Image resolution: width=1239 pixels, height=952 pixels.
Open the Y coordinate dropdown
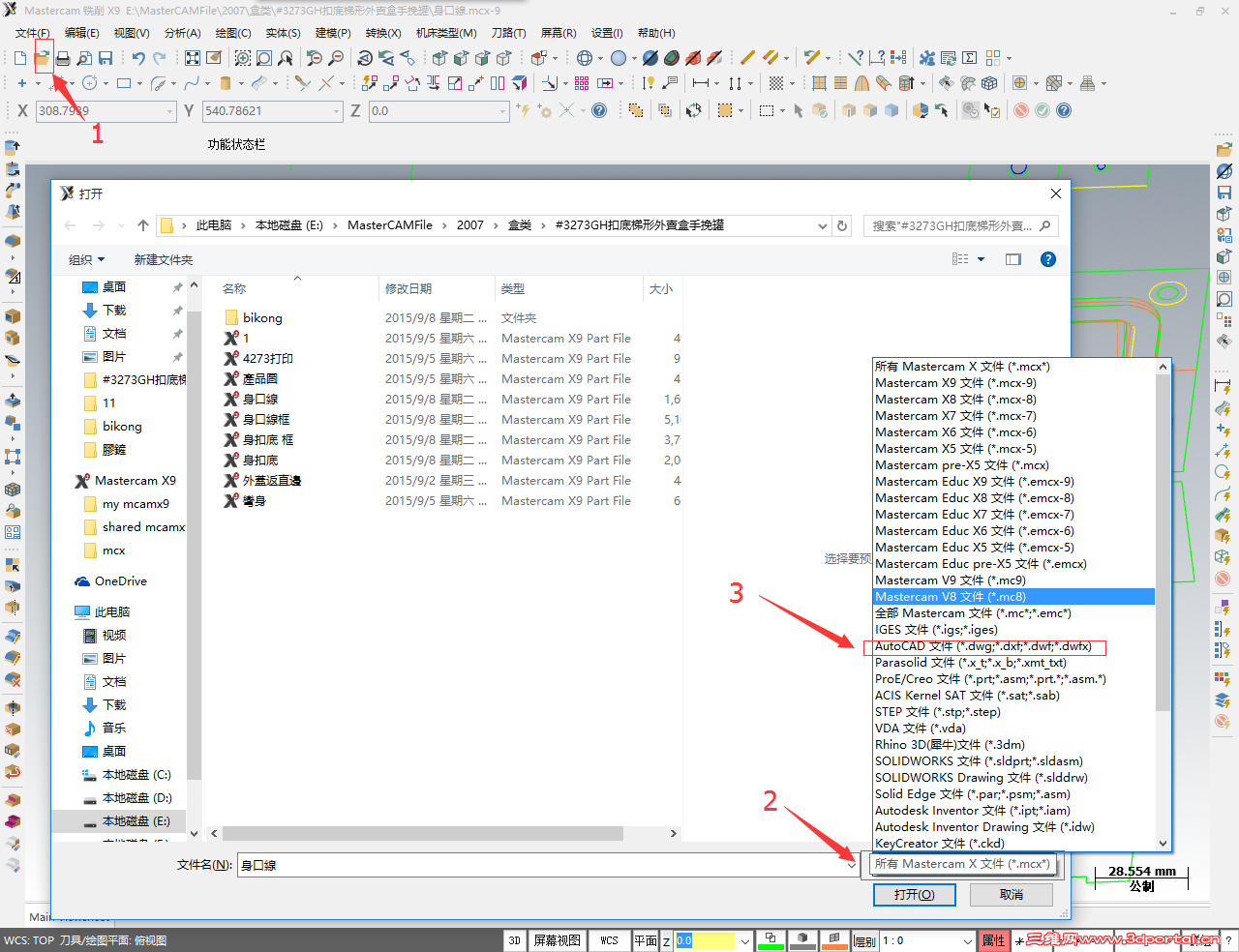tap(337, 111)
